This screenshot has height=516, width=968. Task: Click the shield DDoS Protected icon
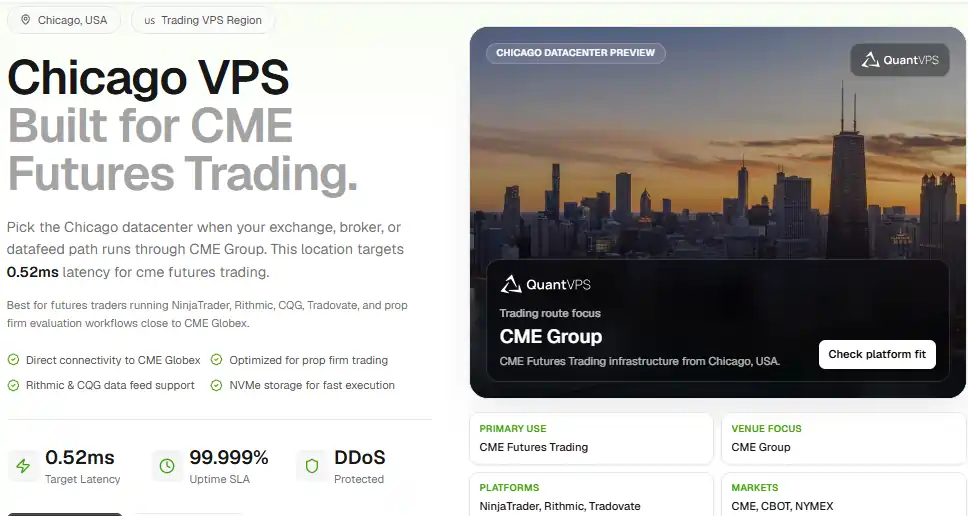point(312,466)
